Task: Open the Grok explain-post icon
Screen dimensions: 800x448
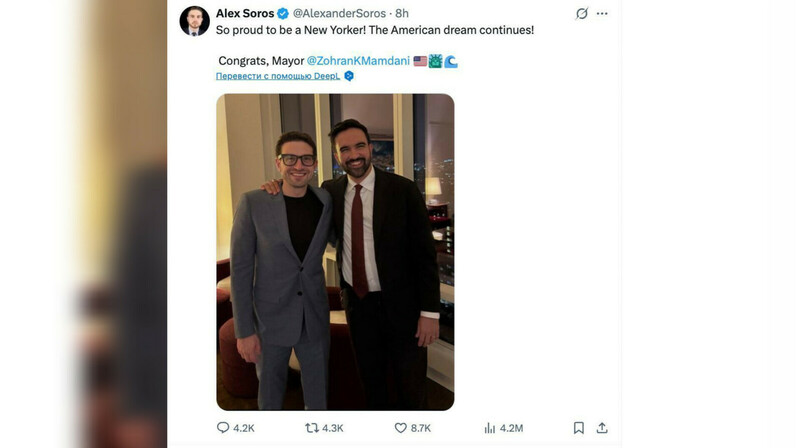Action: (x=582, y=14)
